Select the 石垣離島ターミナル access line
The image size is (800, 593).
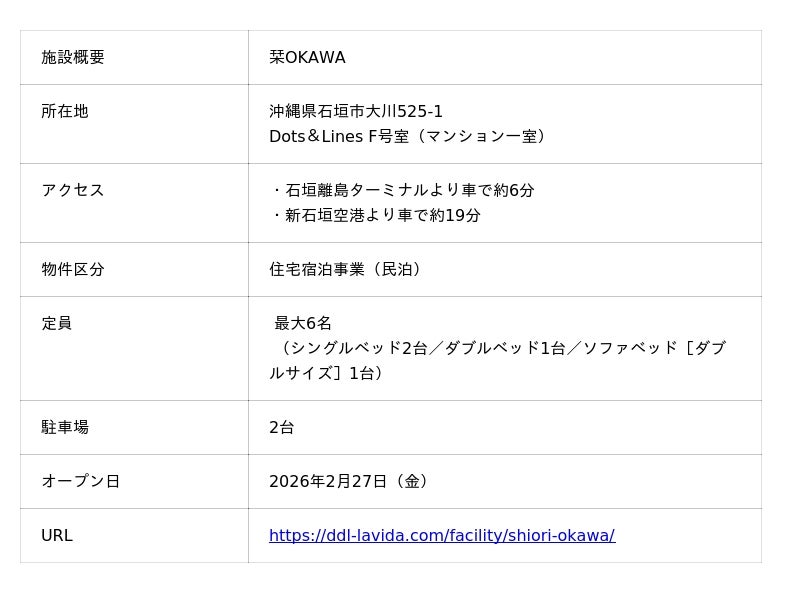pyautogui.click(x=405, y=191)
